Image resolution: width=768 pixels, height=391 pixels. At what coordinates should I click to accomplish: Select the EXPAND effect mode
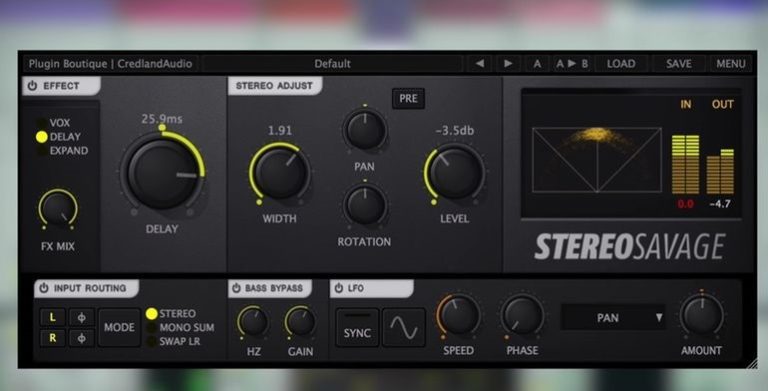point(63,151)
